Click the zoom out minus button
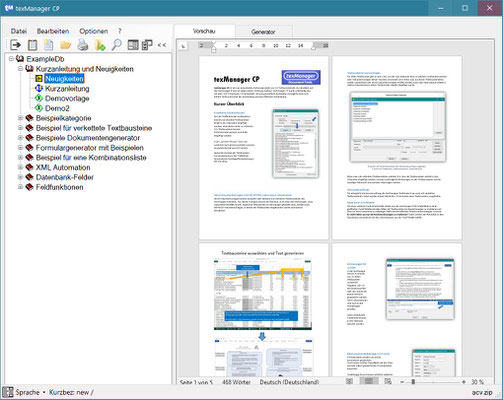 click(x=402, y=382)
